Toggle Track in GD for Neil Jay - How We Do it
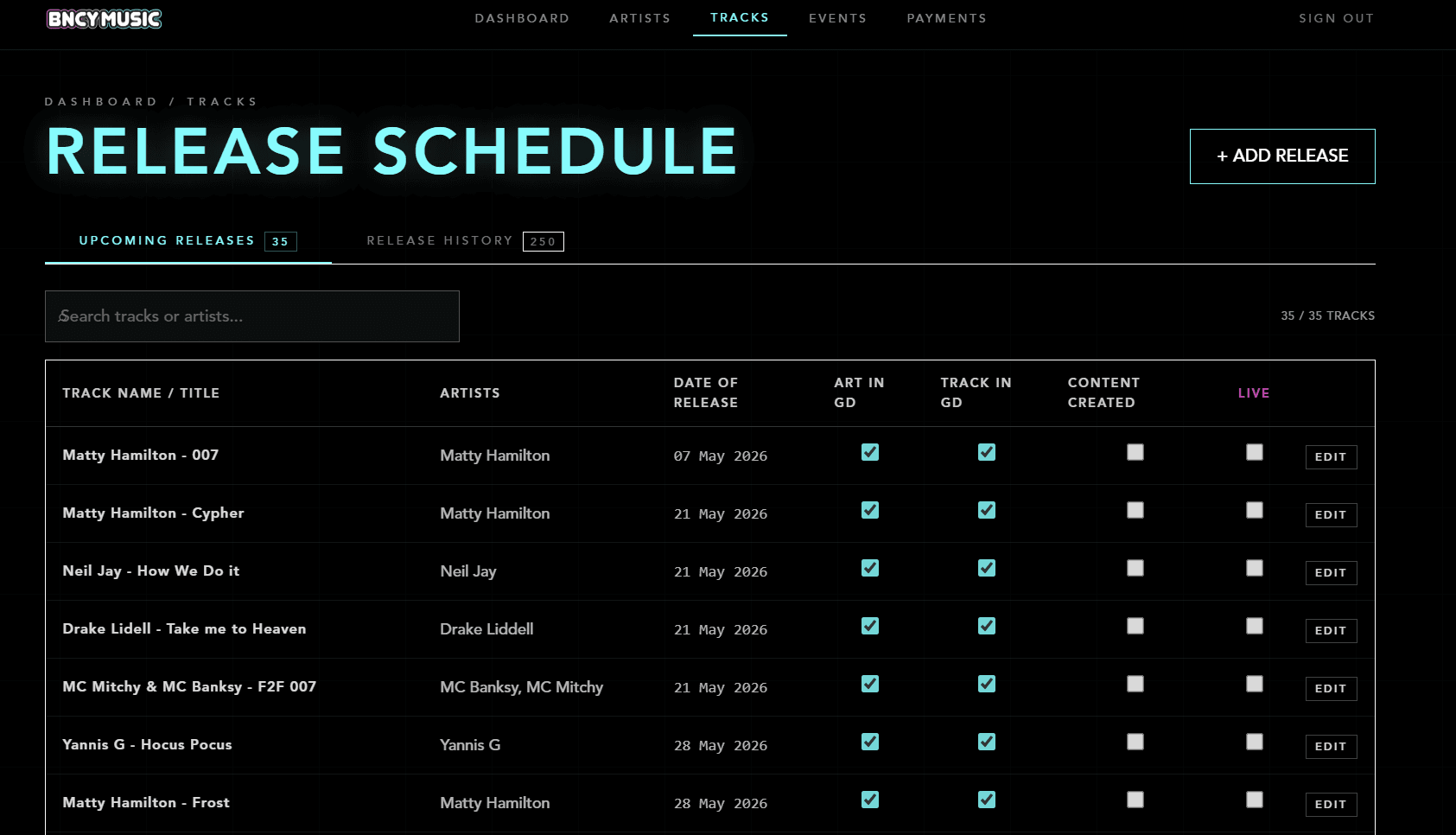Screen dimensions: 1456x835 [x=987, y=568]
